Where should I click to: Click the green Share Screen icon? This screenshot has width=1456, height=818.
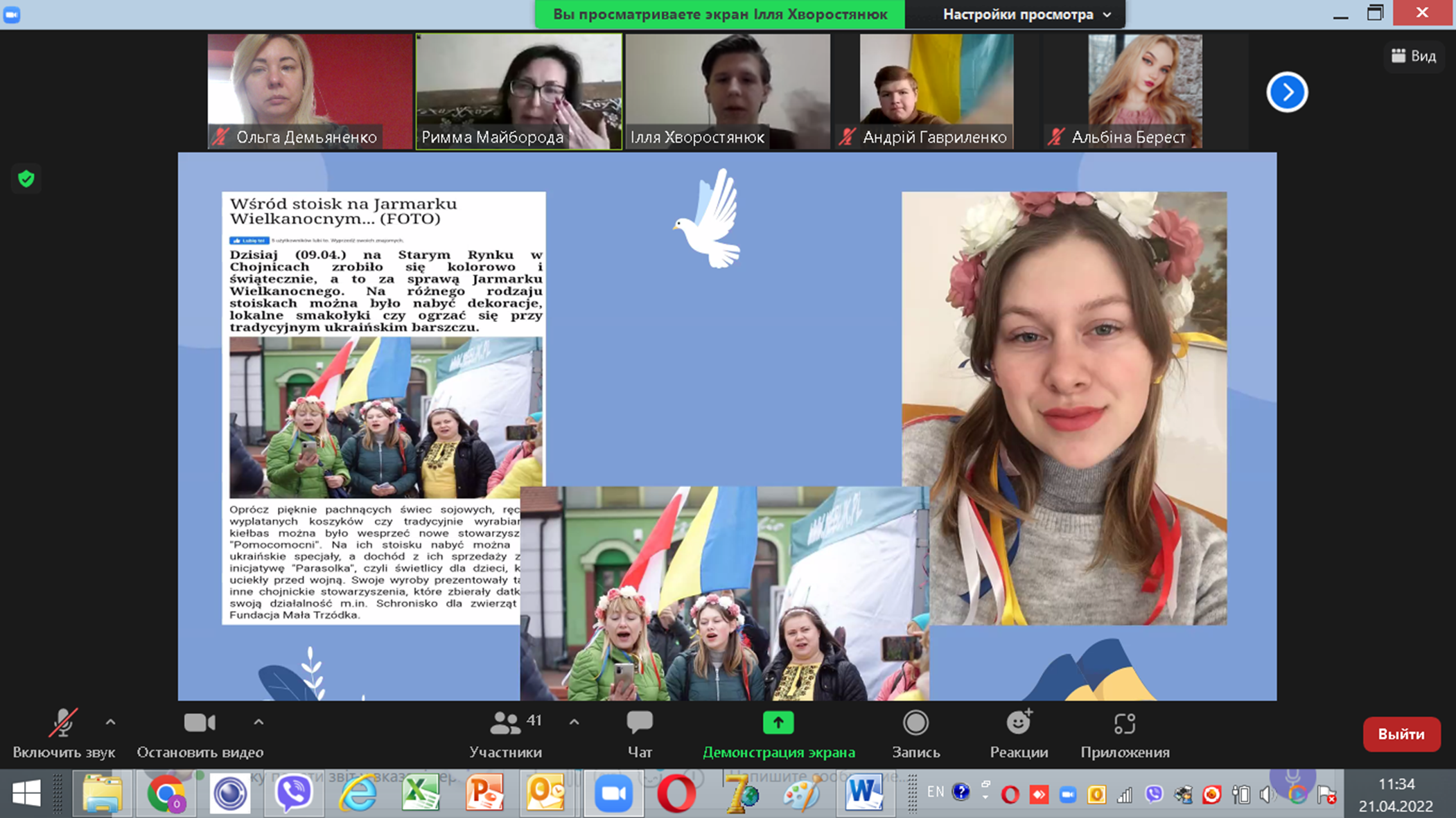[x=778, y=723]
